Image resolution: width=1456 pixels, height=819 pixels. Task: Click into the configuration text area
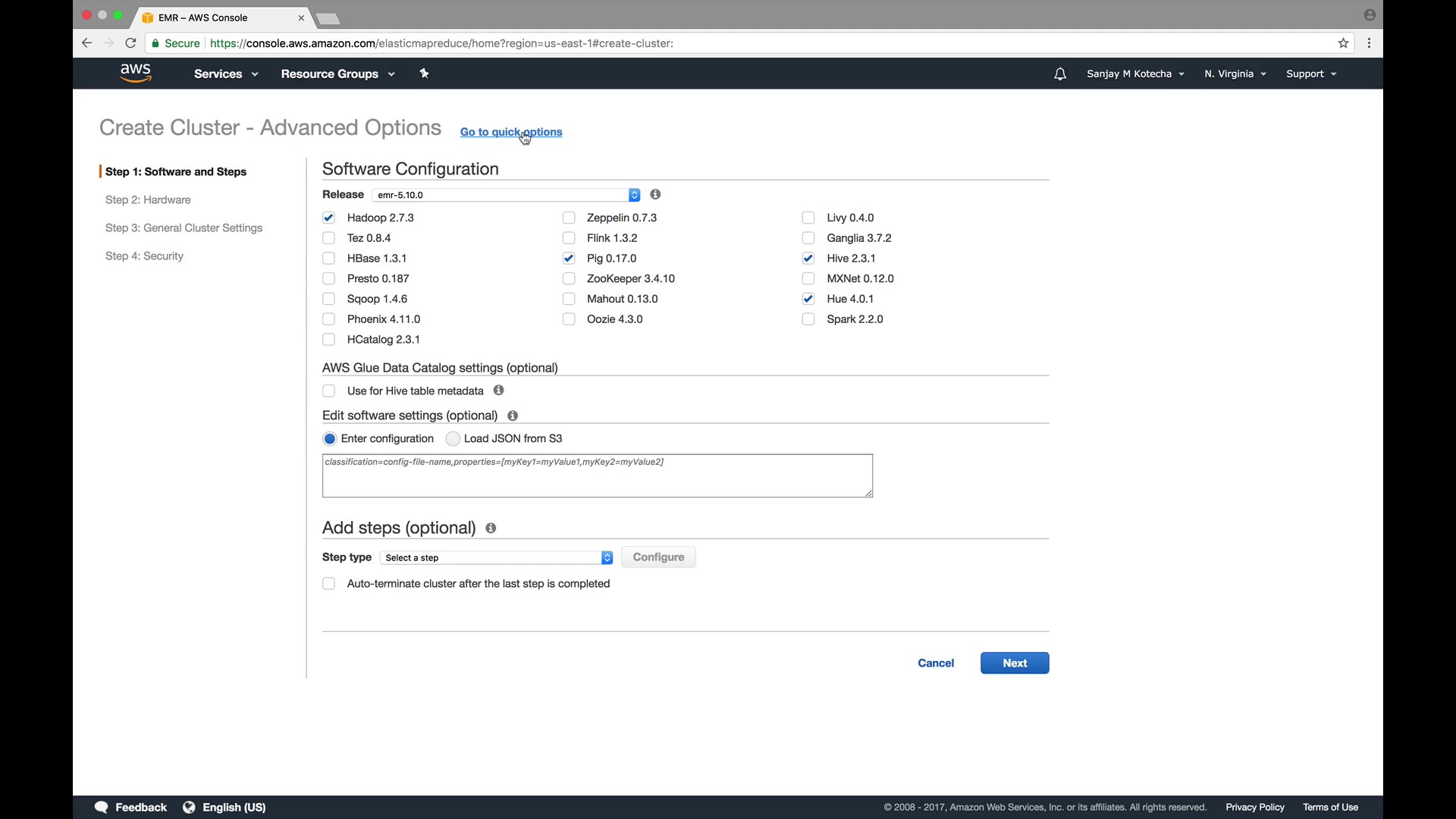tap(597, 478)
